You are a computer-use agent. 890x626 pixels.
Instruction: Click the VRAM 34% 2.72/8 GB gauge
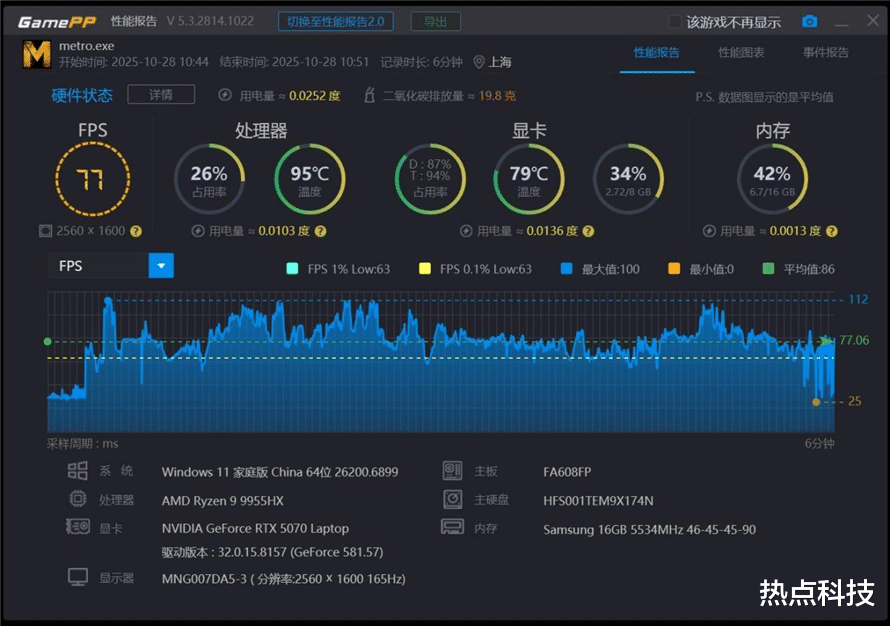pos(628,179)
